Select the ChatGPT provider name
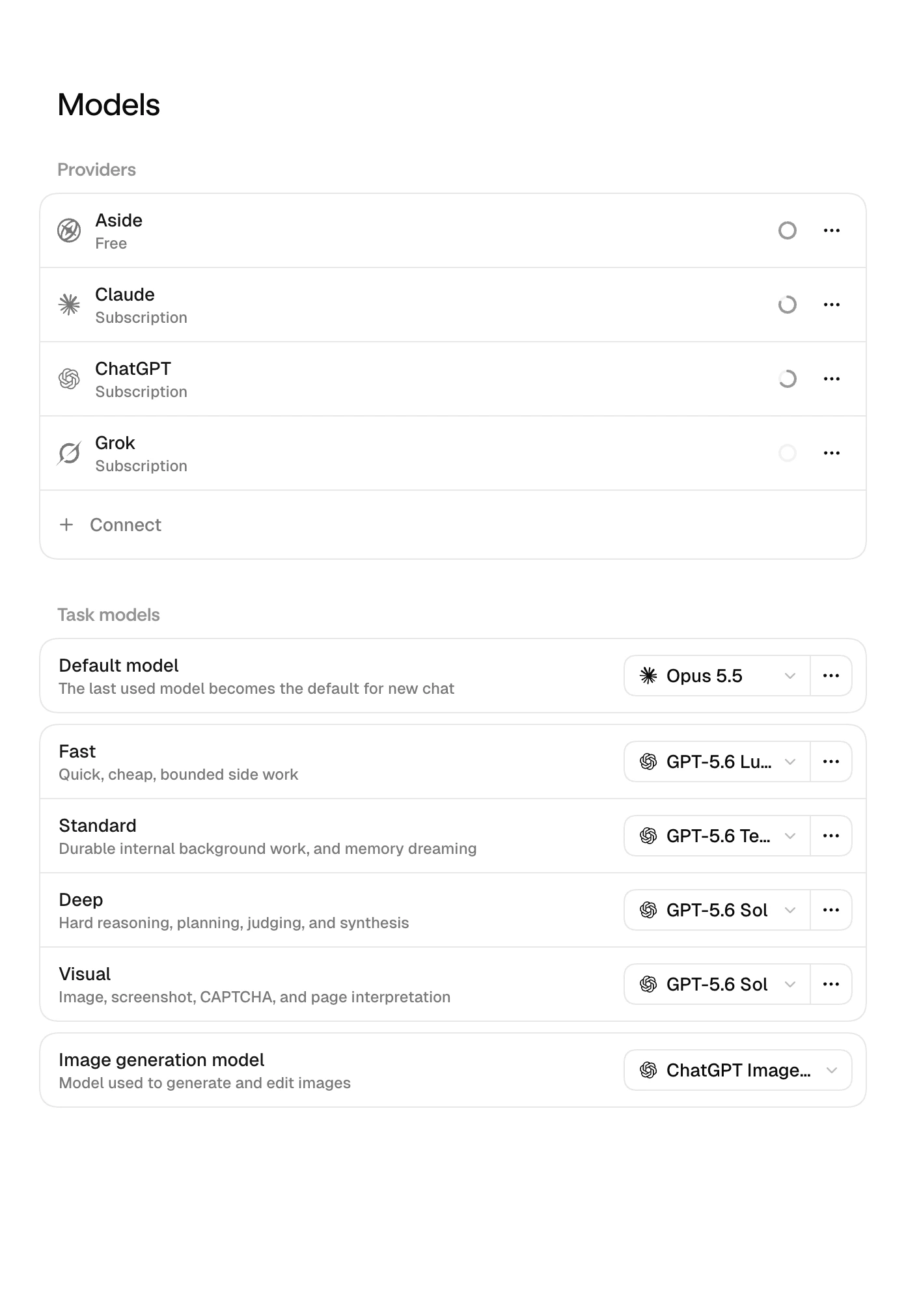This screenshot has width=906, height=1316. click(x=133, y=368)
